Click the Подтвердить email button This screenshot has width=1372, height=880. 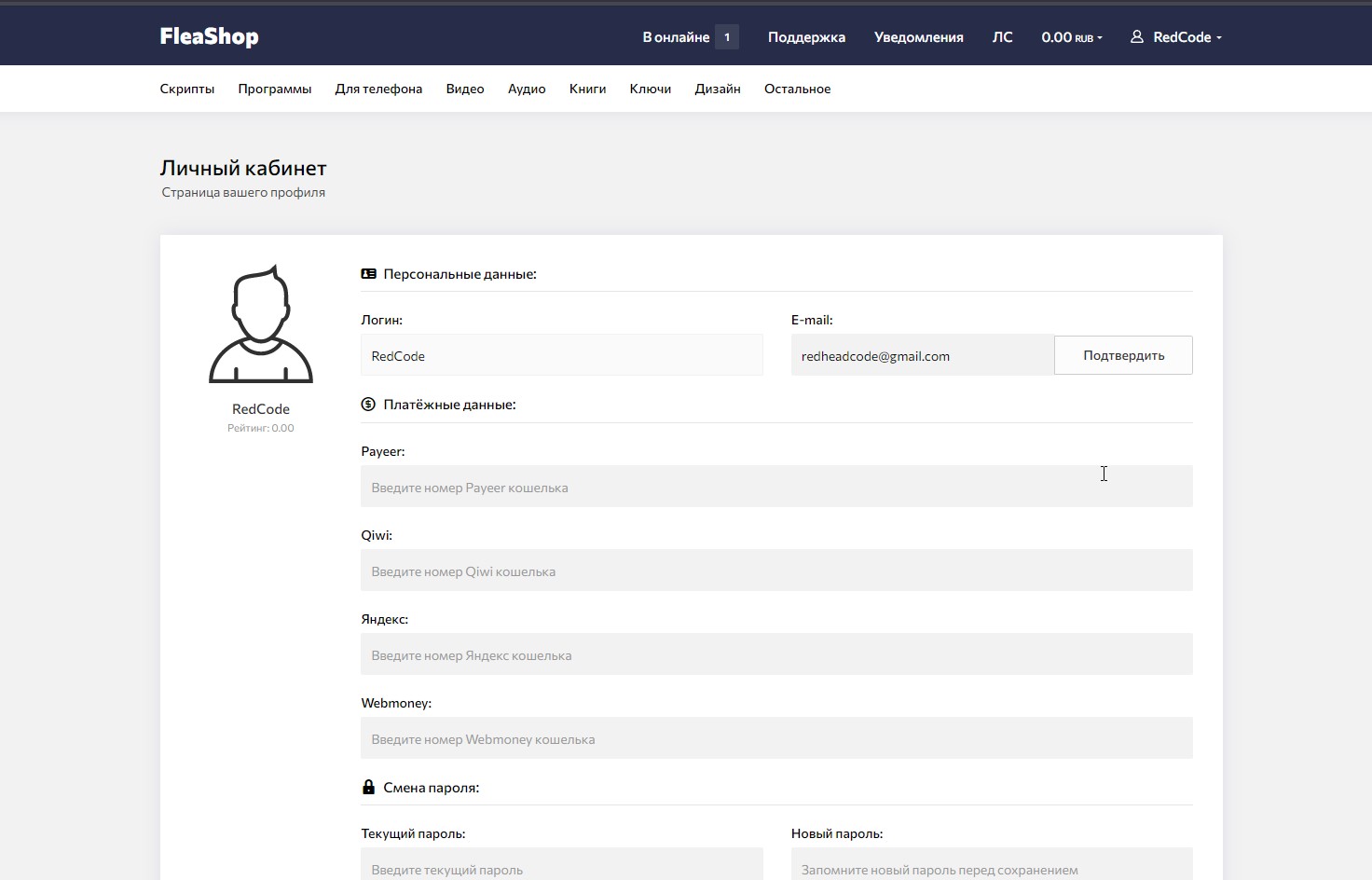click(1123, 355)
